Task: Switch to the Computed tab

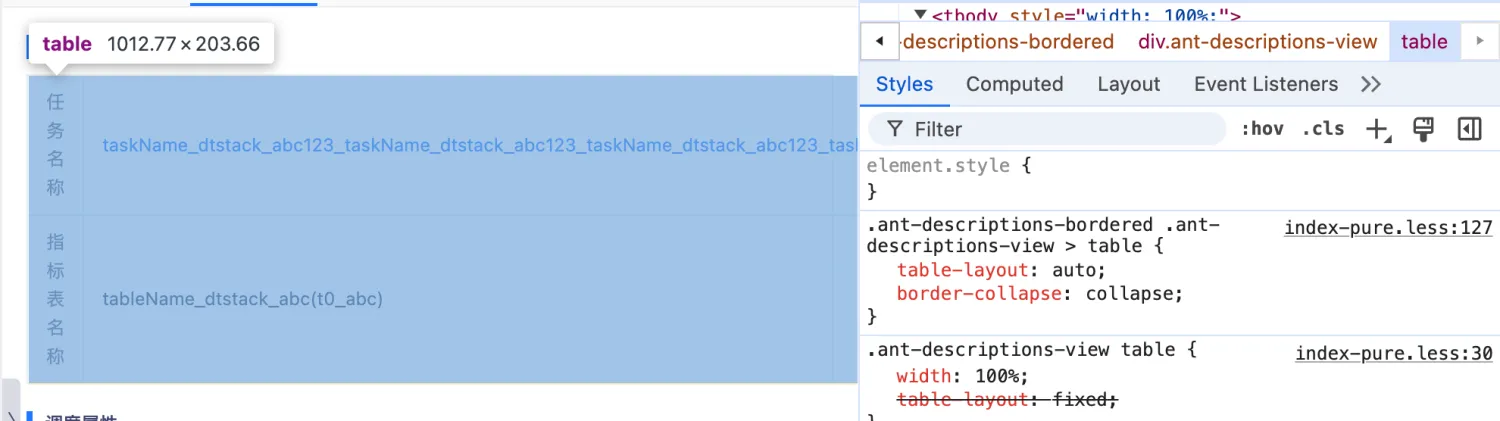Action: coord(1014,85)
